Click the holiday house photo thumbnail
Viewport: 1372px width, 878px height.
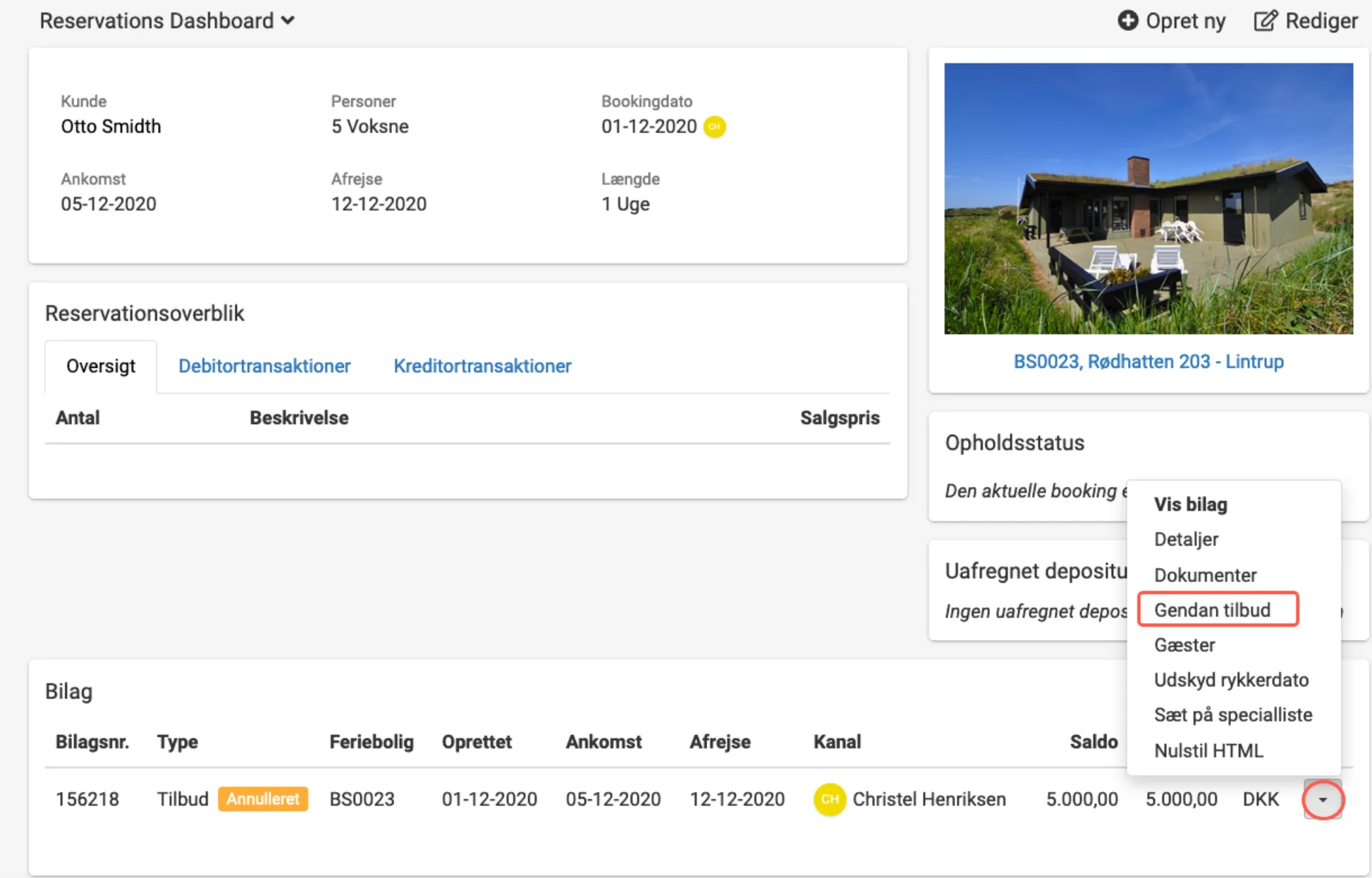pyautogui.click(x=1149, y=199)
